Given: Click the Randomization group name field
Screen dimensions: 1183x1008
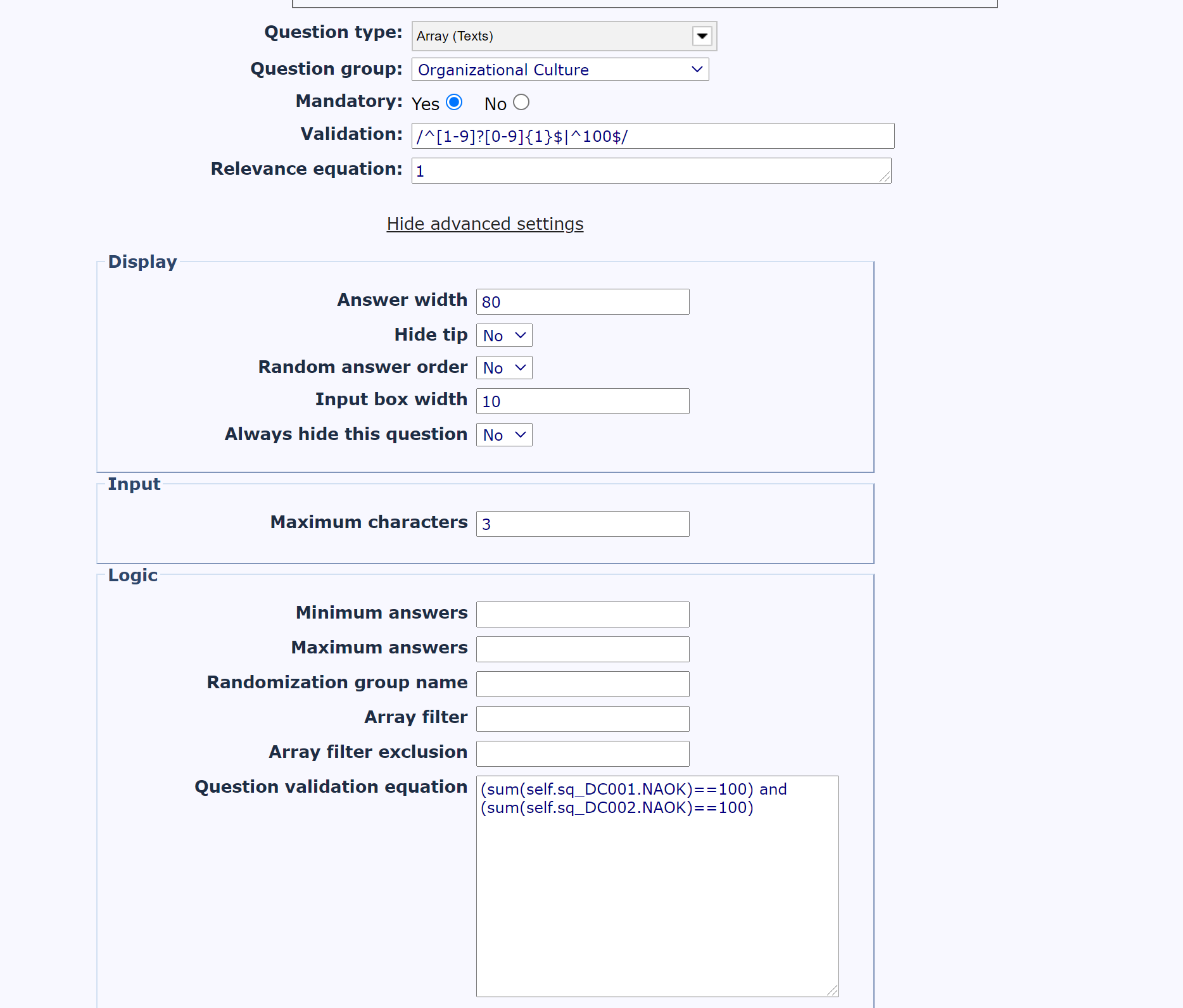Looking at the screenshot, I should pyautogui.click(x=582, y=684).
